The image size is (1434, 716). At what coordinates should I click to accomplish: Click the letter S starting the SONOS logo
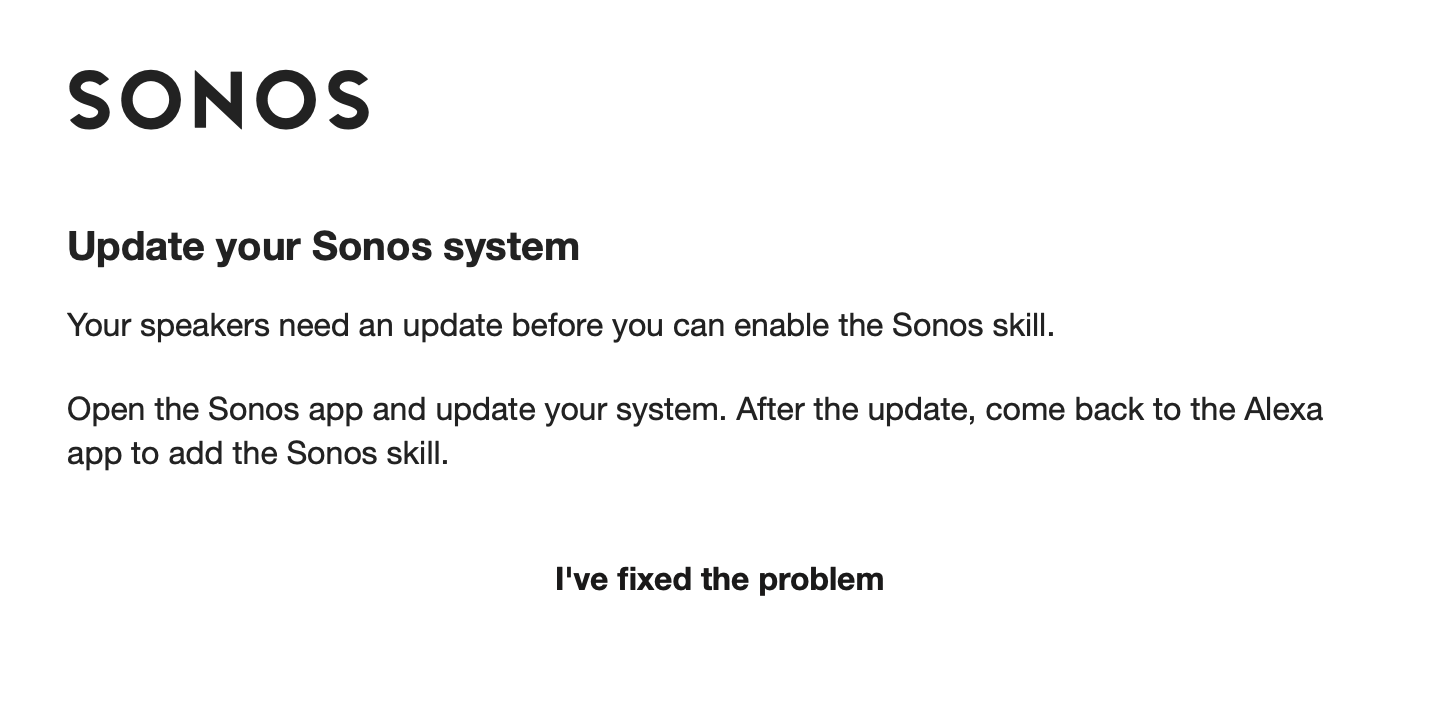tap(88, 100)
